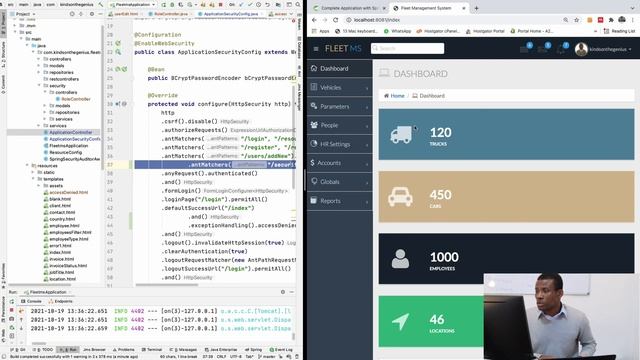
Task: Expand the Accounts sidebar menu
Action: coord(339,163)
